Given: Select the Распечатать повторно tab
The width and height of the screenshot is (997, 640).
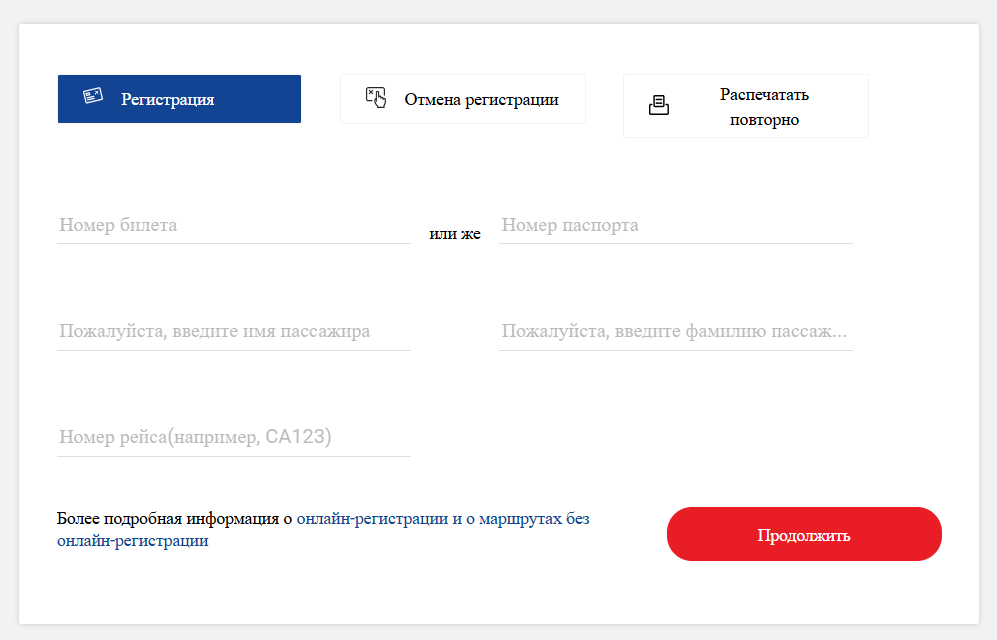Looking at the screenshot, I should 746,106.
